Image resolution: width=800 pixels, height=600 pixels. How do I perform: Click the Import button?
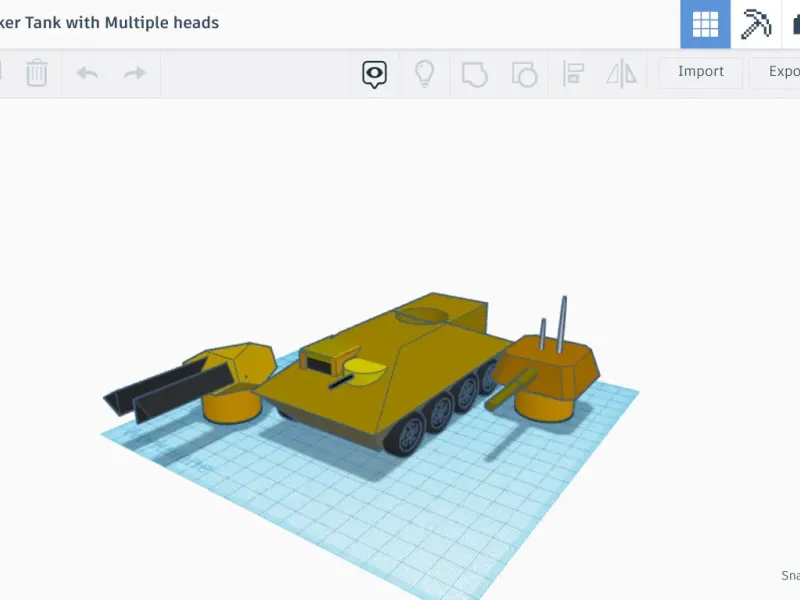pos(701,71)
